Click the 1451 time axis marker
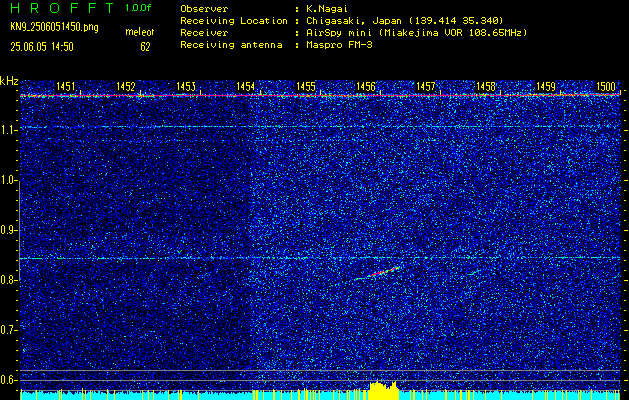This screenshot has height=400, width=629. tap(65, 86)
